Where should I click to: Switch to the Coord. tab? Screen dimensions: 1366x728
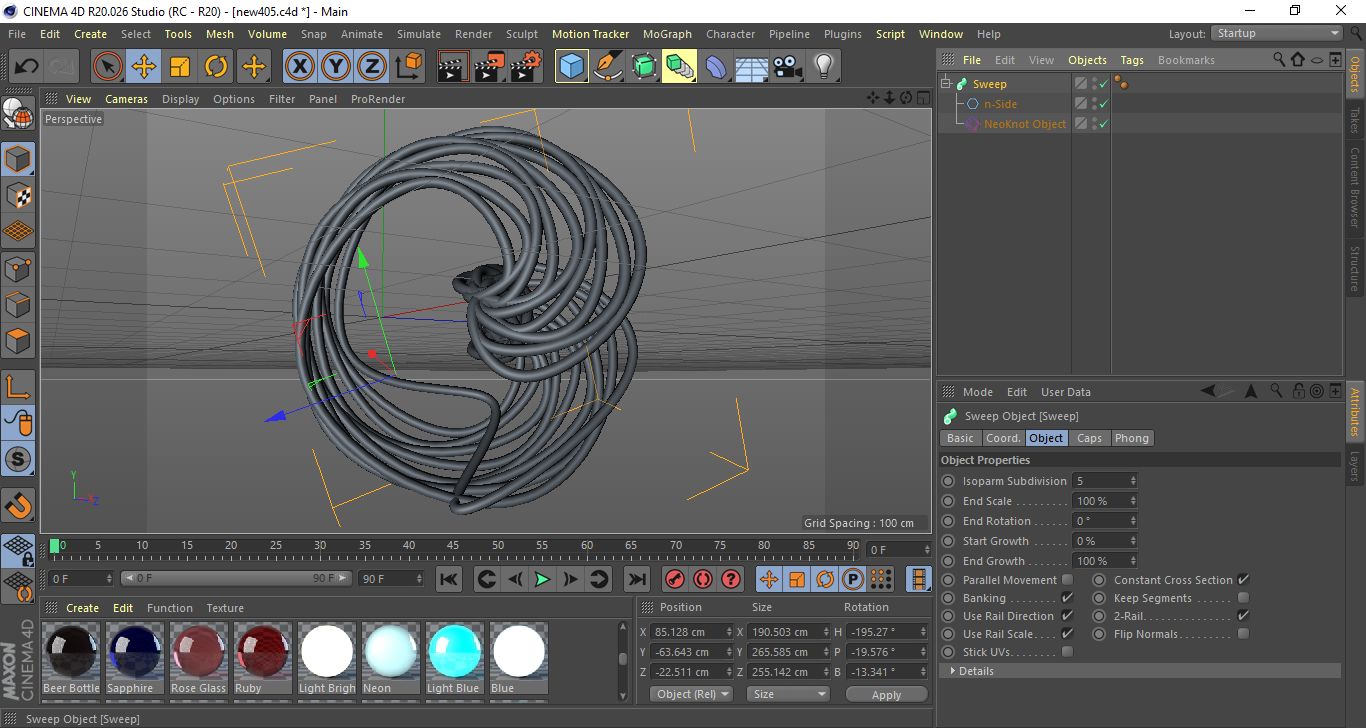click(1003, 438)
